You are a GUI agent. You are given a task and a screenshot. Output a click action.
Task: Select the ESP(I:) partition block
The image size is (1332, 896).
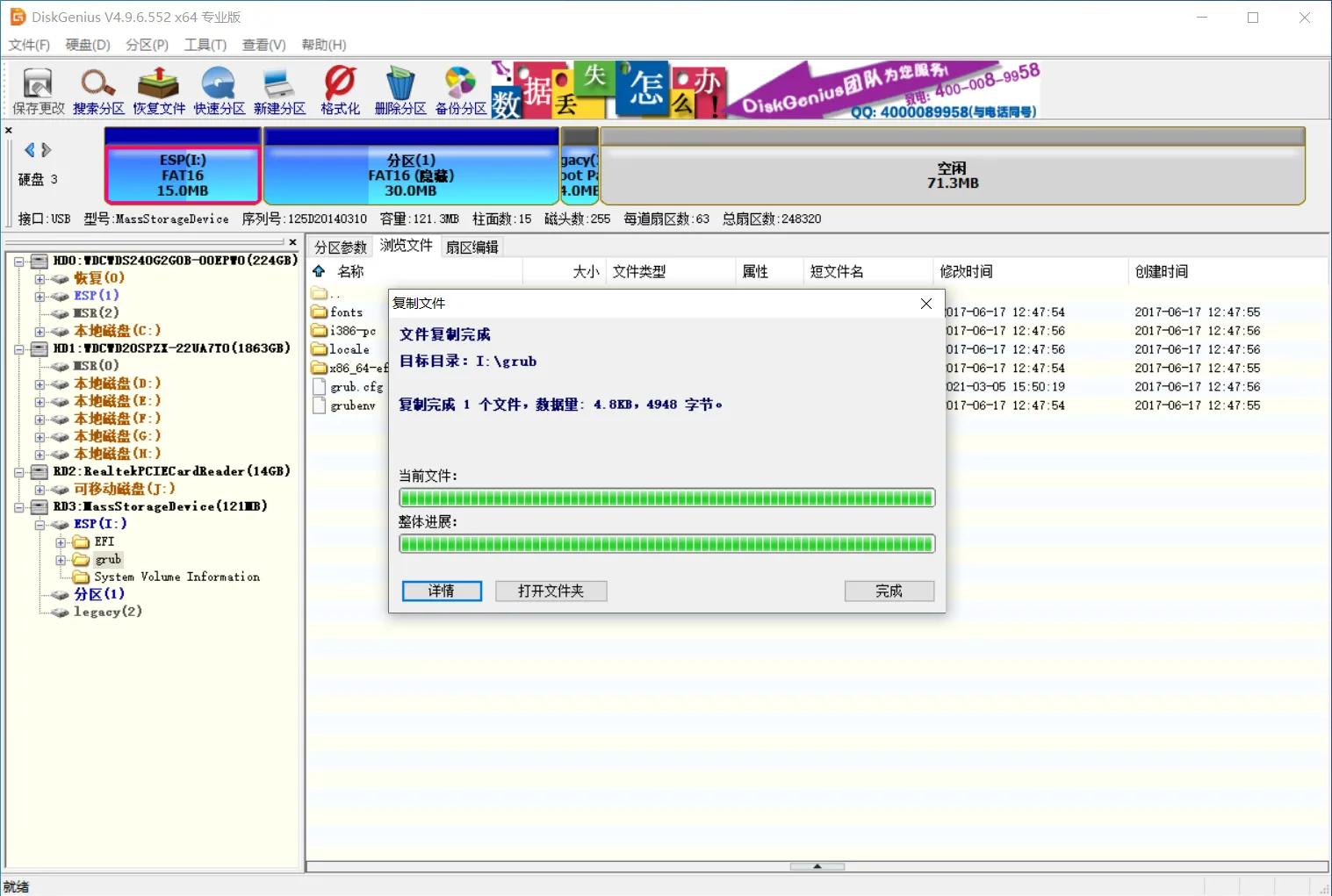point(182,167)
